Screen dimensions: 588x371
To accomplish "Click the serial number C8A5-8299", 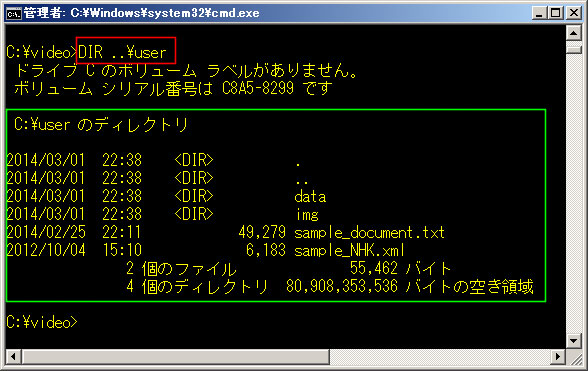I will pyautogui.click(x=258, y=89).
